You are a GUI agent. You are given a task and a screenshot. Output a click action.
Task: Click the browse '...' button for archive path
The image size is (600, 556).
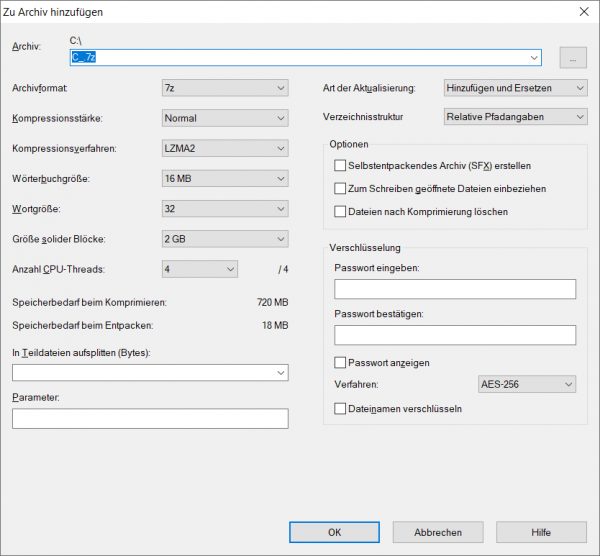[x=573, y=58]
